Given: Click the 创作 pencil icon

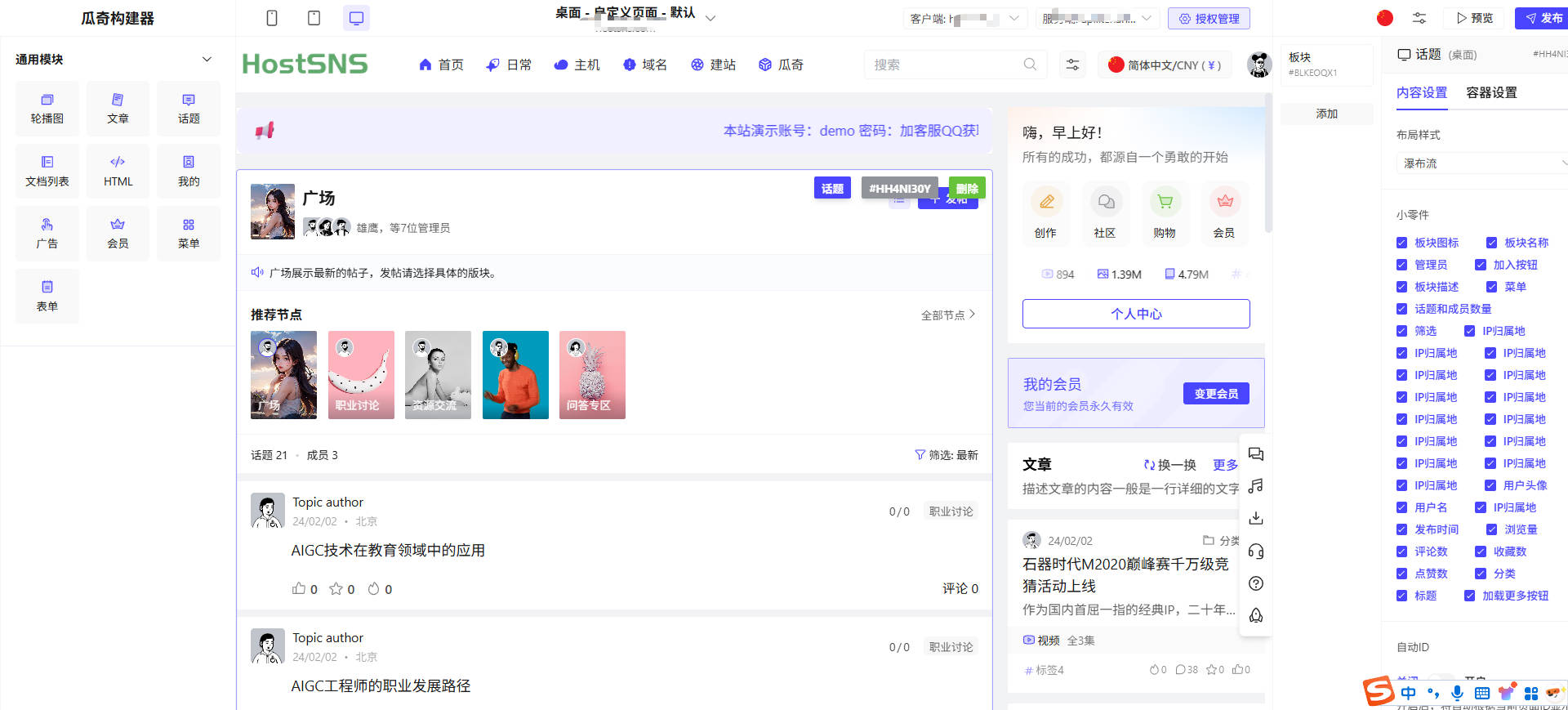Looking at the screenshot, I should (1045, 202).
